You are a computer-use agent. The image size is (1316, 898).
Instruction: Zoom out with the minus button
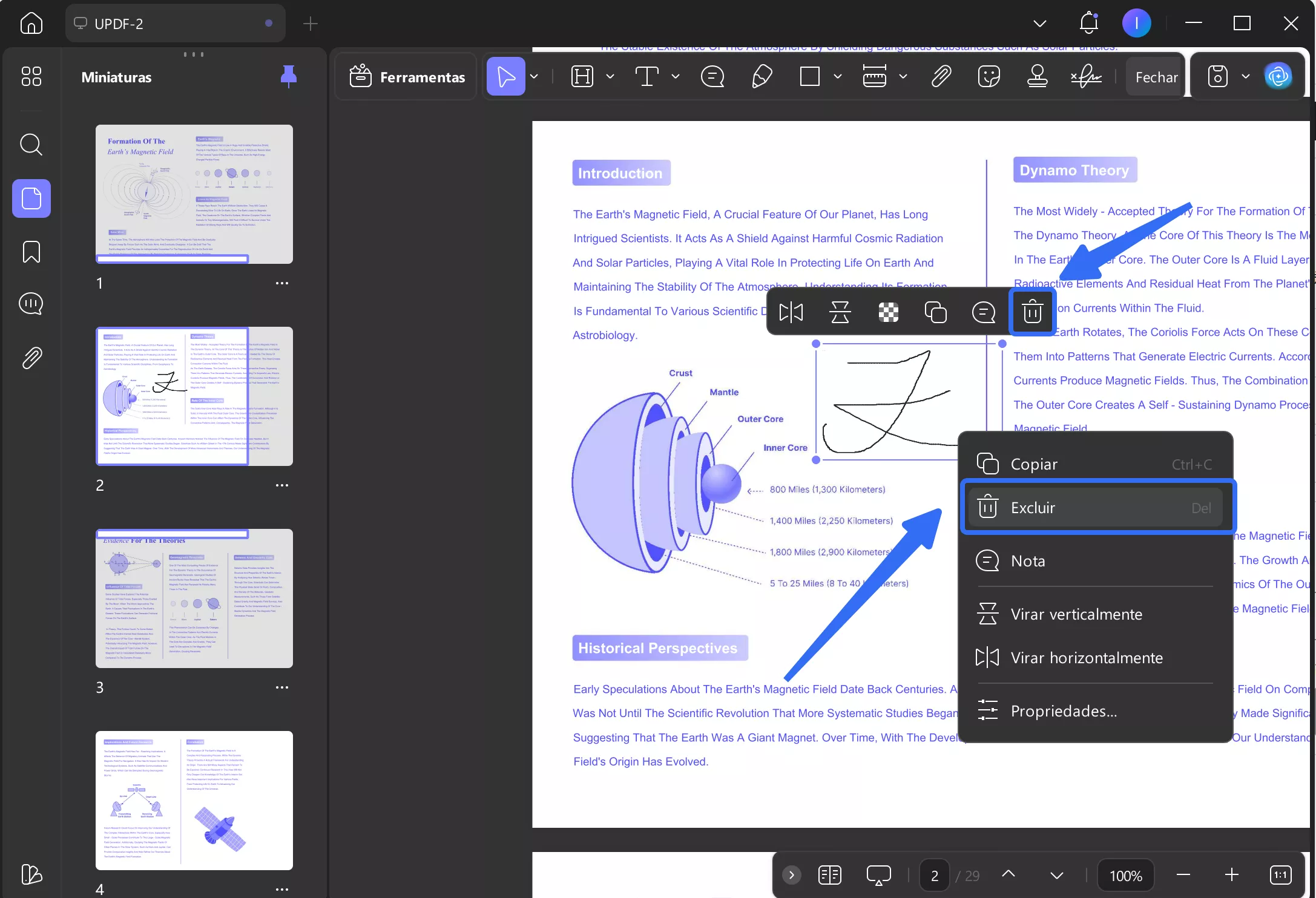tap(1183, 875)
